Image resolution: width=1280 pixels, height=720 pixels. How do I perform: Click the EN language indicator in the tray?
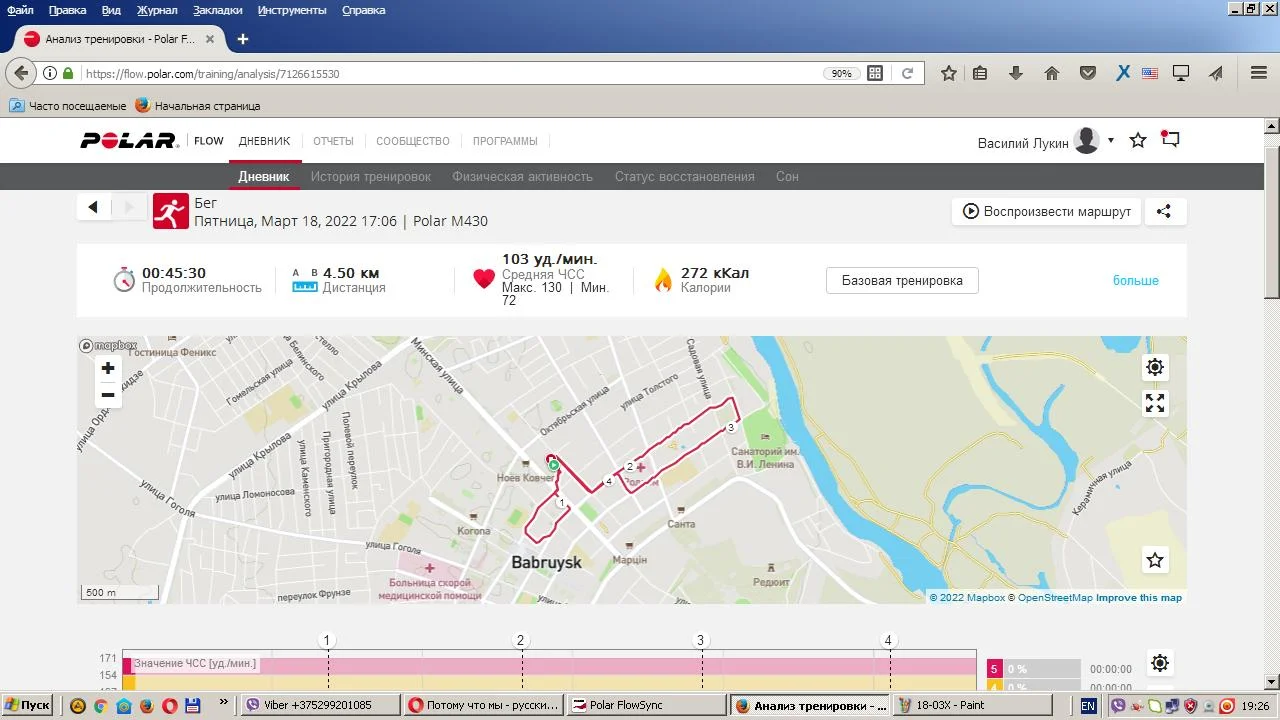click(1088, 705)
